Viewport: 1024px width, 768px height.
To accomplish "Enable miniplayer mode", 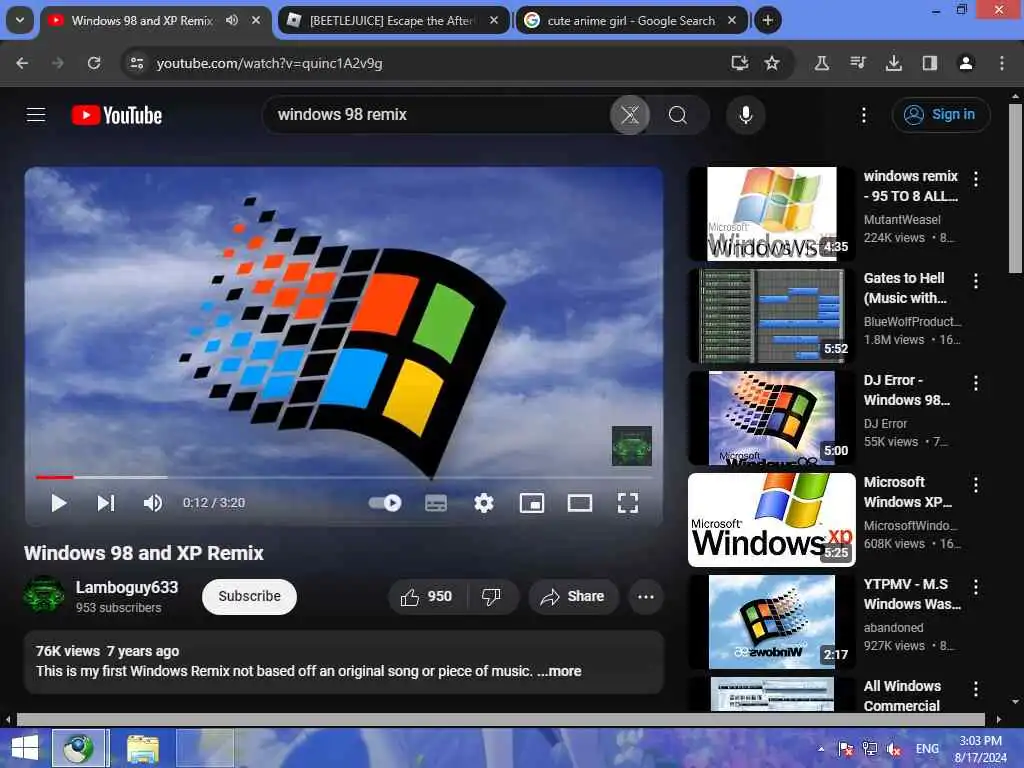I will 532,503.
